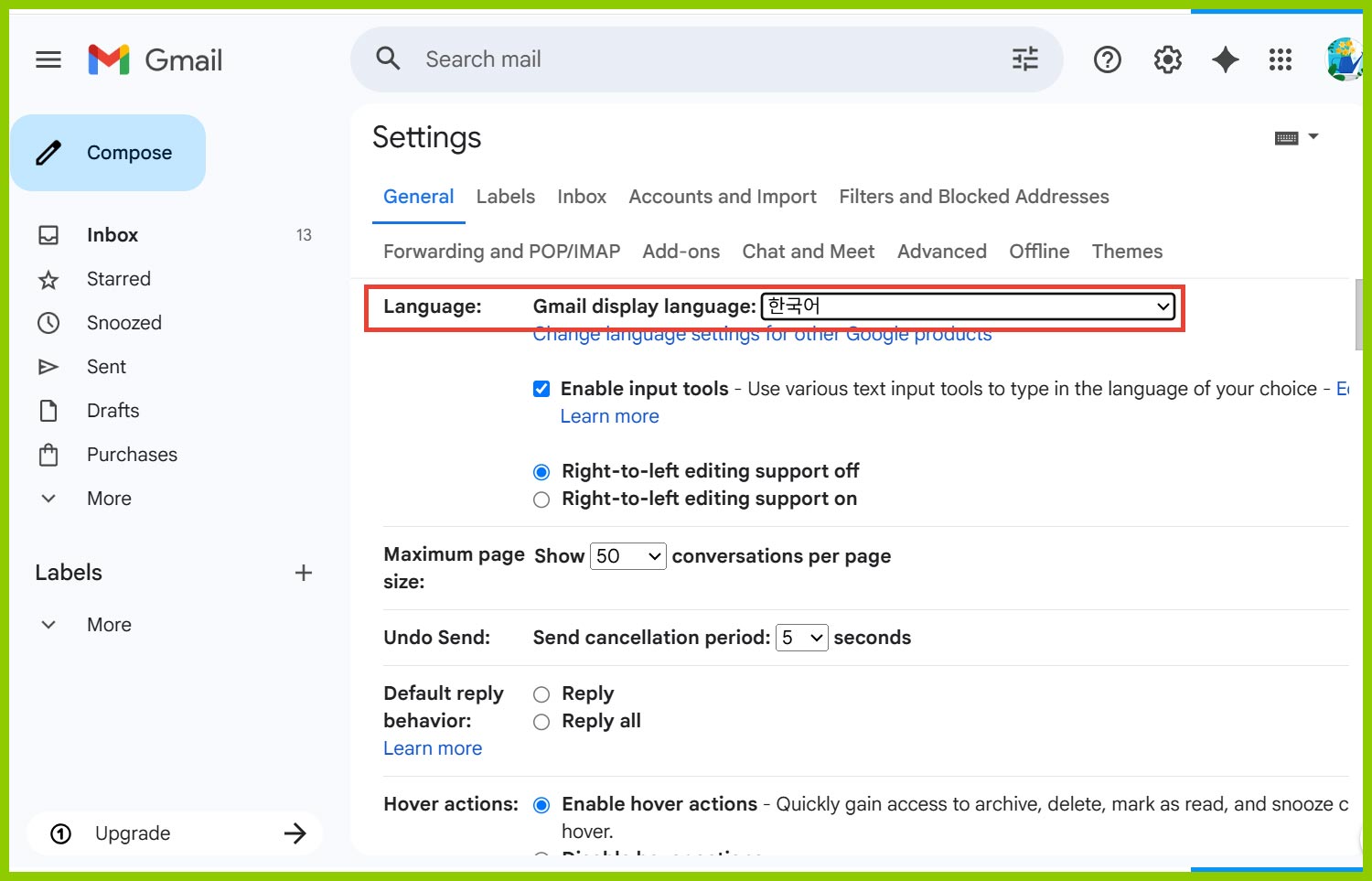Image resolution: width=1372 pixels, height=881 pixels.
Task: Open the Settings gear icon
Action: [1168, 59]
